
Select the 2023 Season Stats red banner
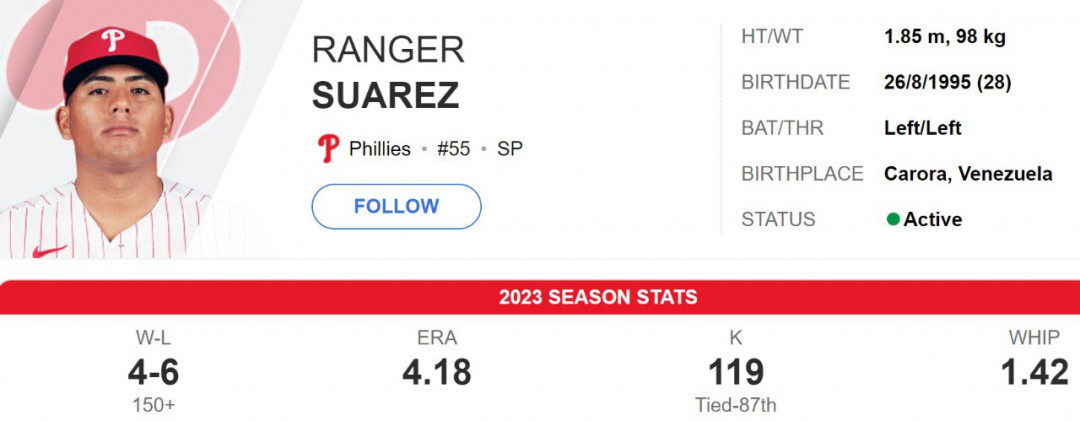(x=540, y=297)
